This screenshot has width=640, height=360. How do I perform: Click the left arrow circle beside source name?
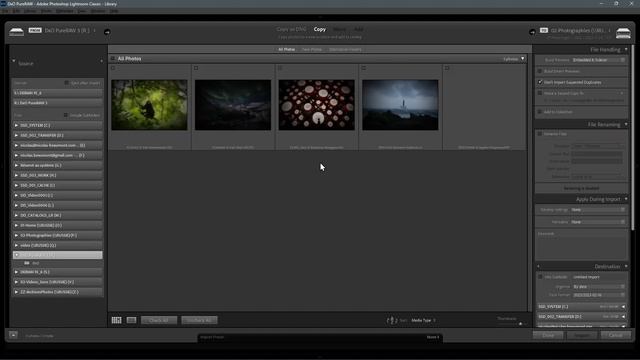pyautogui.click(x=107, y=32)
